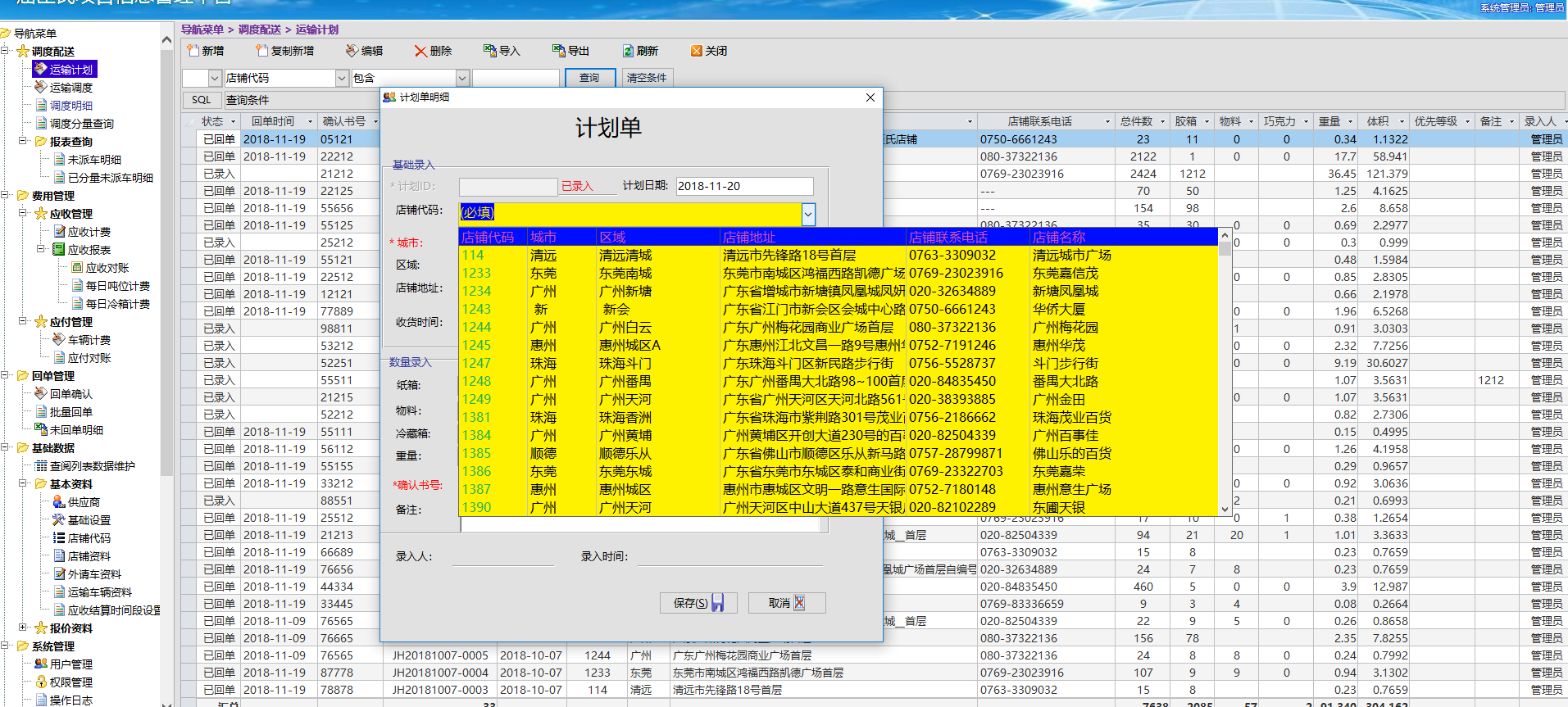Click the 关闭 toolbar icon
1568x707 pixels.
pos(697,51)
